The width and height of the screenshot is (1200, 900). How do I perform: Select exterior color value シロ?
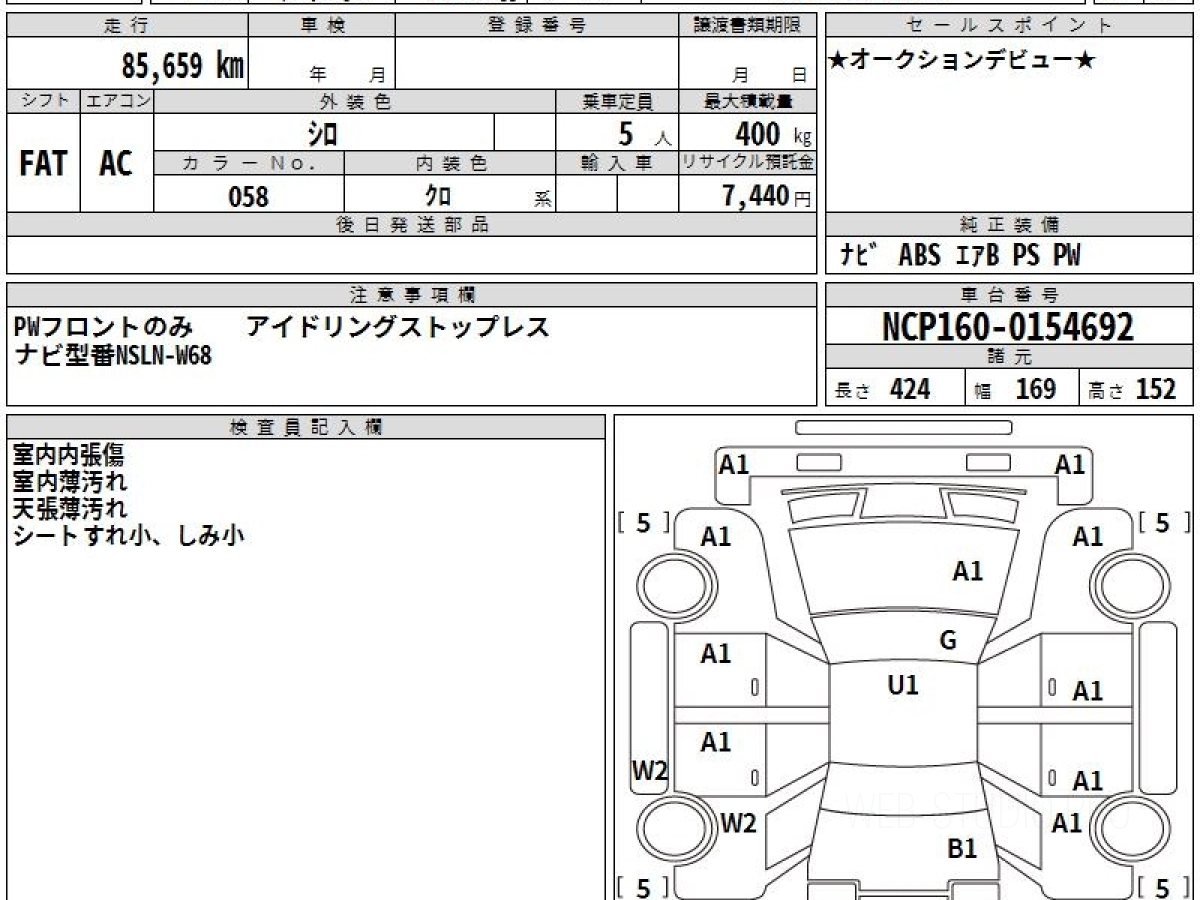point(321,132)
